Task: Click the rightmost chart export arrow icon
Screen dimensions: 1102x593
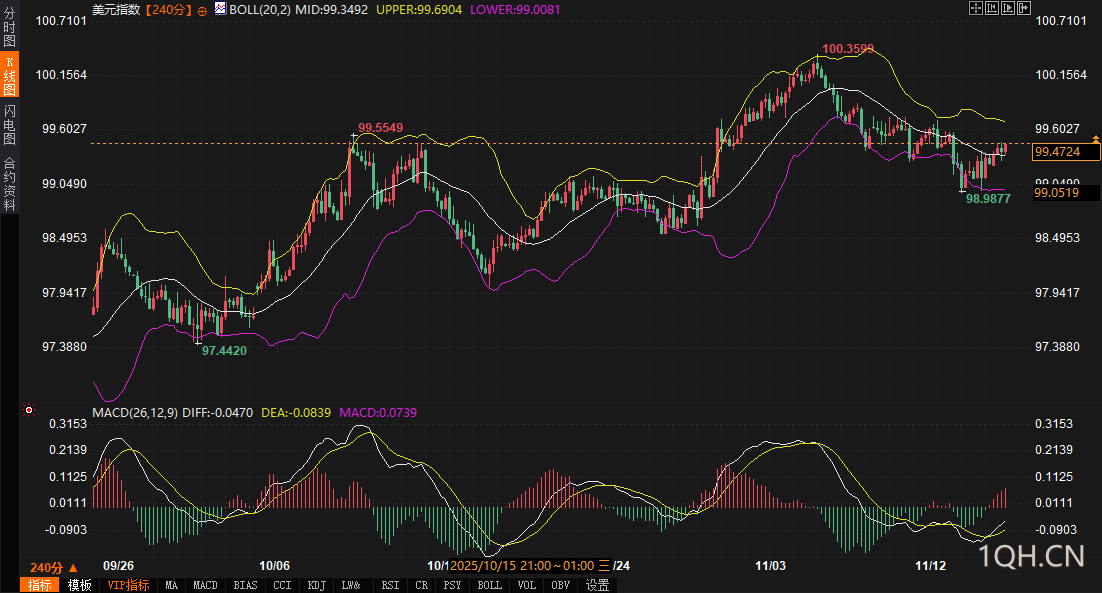Action: [x=1023, y=8]
